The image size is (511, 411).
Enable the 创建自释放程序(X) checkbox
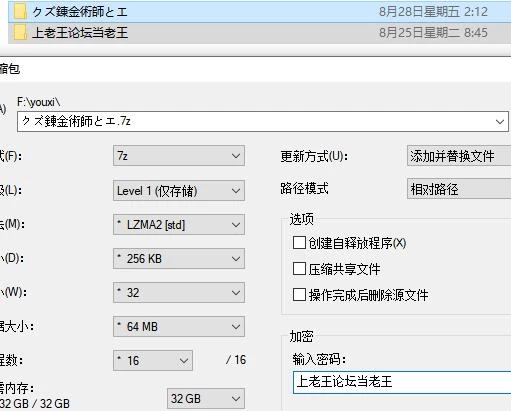299,243
